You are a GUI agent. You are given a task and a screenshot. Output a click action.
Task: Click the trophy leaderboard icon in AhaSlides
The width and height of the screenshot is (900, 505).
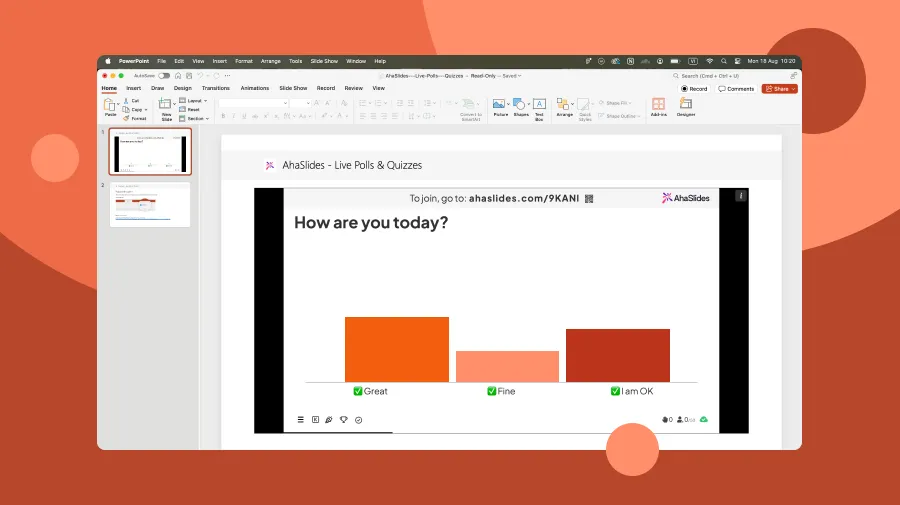pos(343,420)
